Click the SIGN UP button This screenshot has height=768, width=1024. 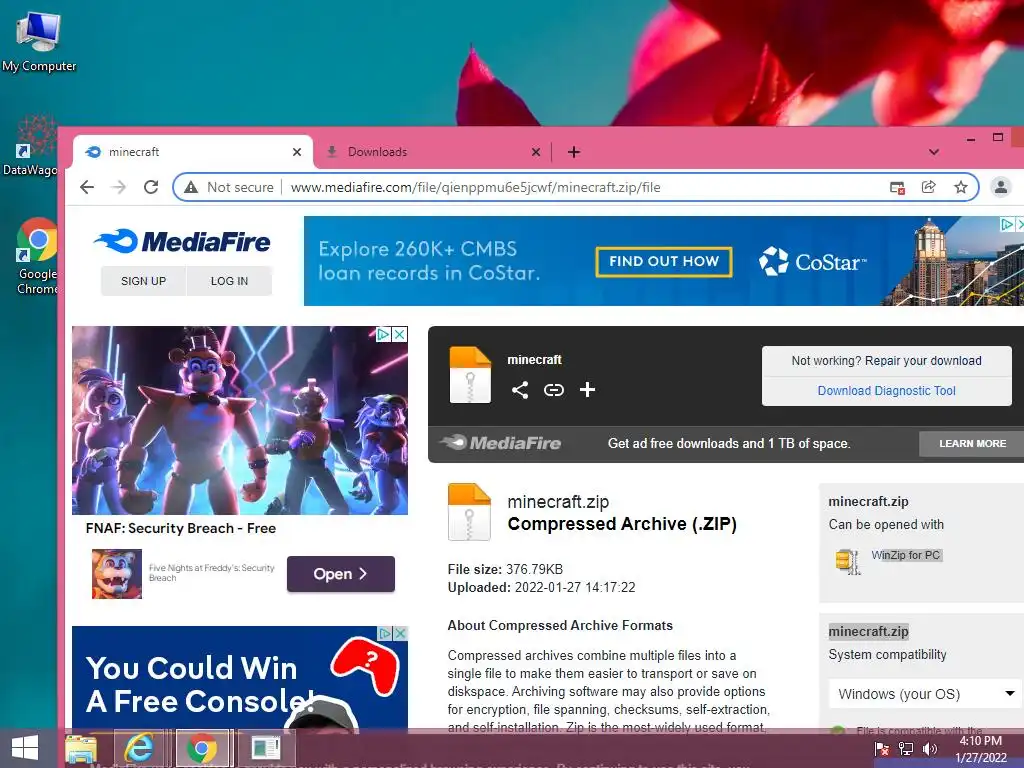tap(144, 281)
